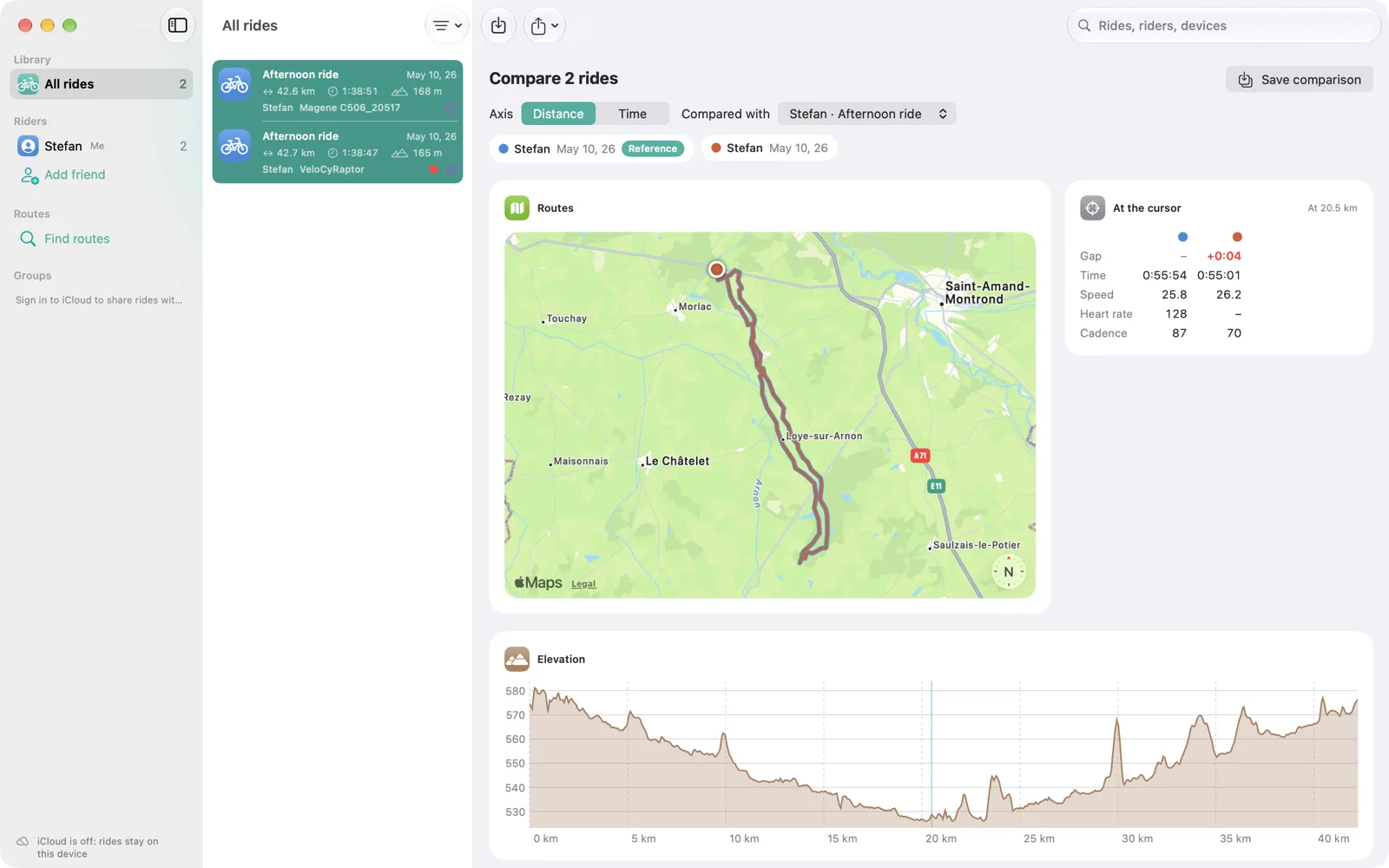The width and height of the screenshot is (1389, 868).
Task: Click the Compare 2 rides heading
Action: (x=554, y=78)
